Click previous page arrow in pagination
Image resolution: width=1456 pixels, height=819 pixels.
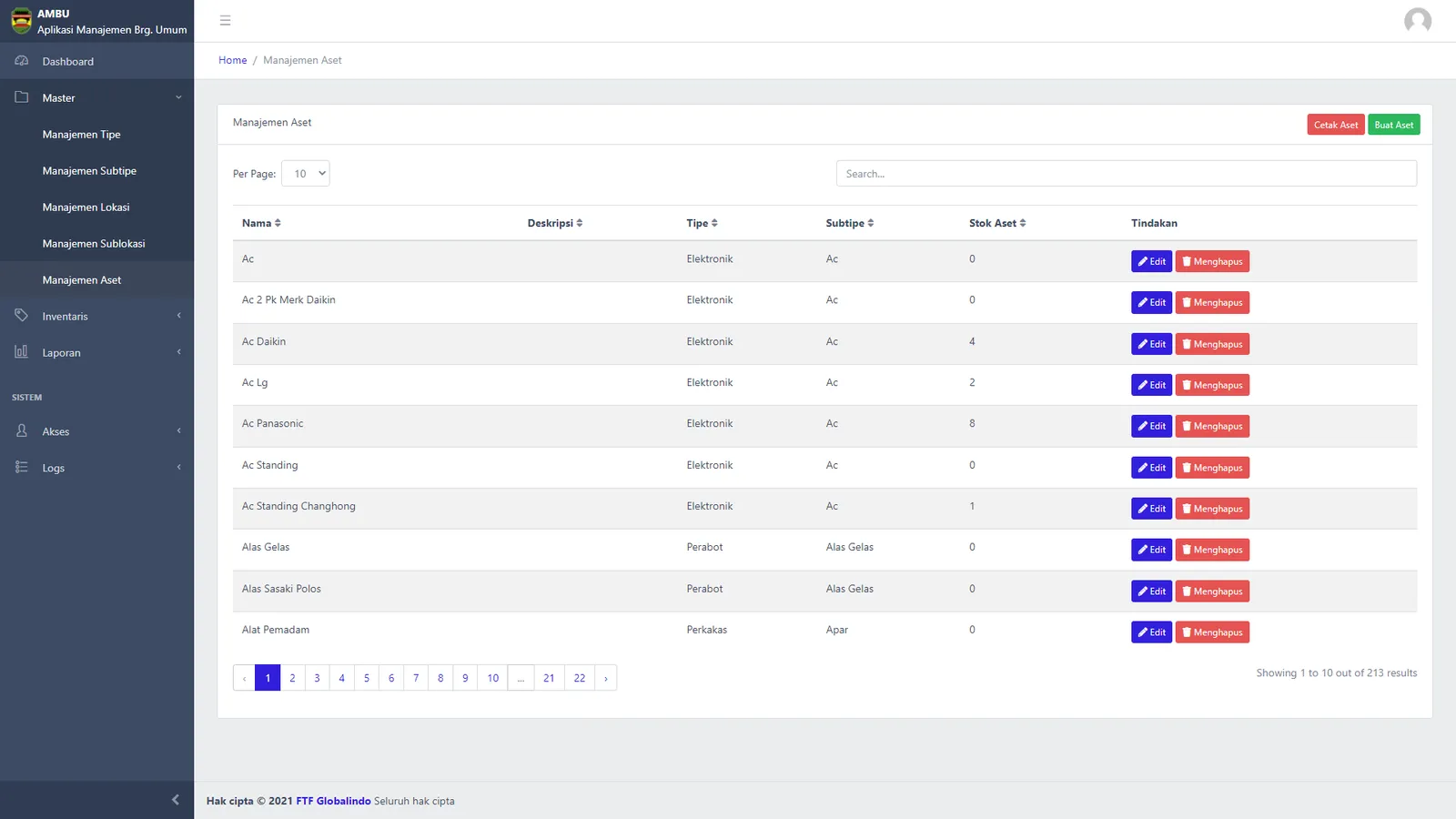244,678
